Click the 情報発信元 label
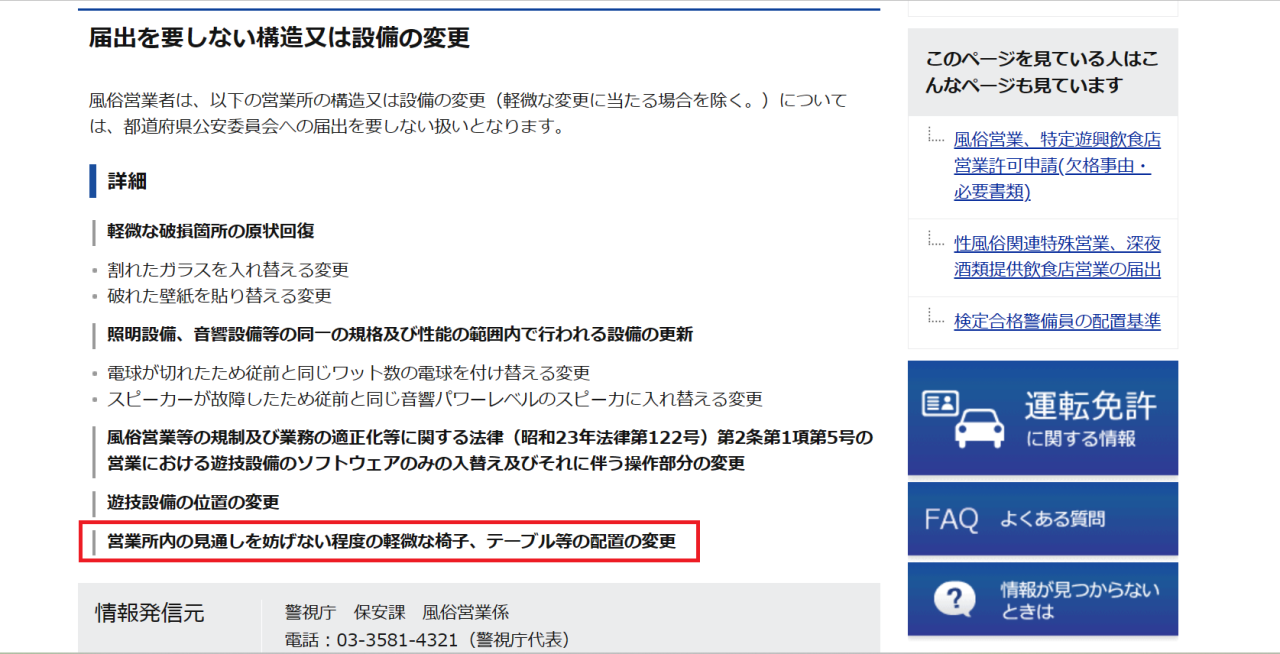 click(x=149, y=613)
